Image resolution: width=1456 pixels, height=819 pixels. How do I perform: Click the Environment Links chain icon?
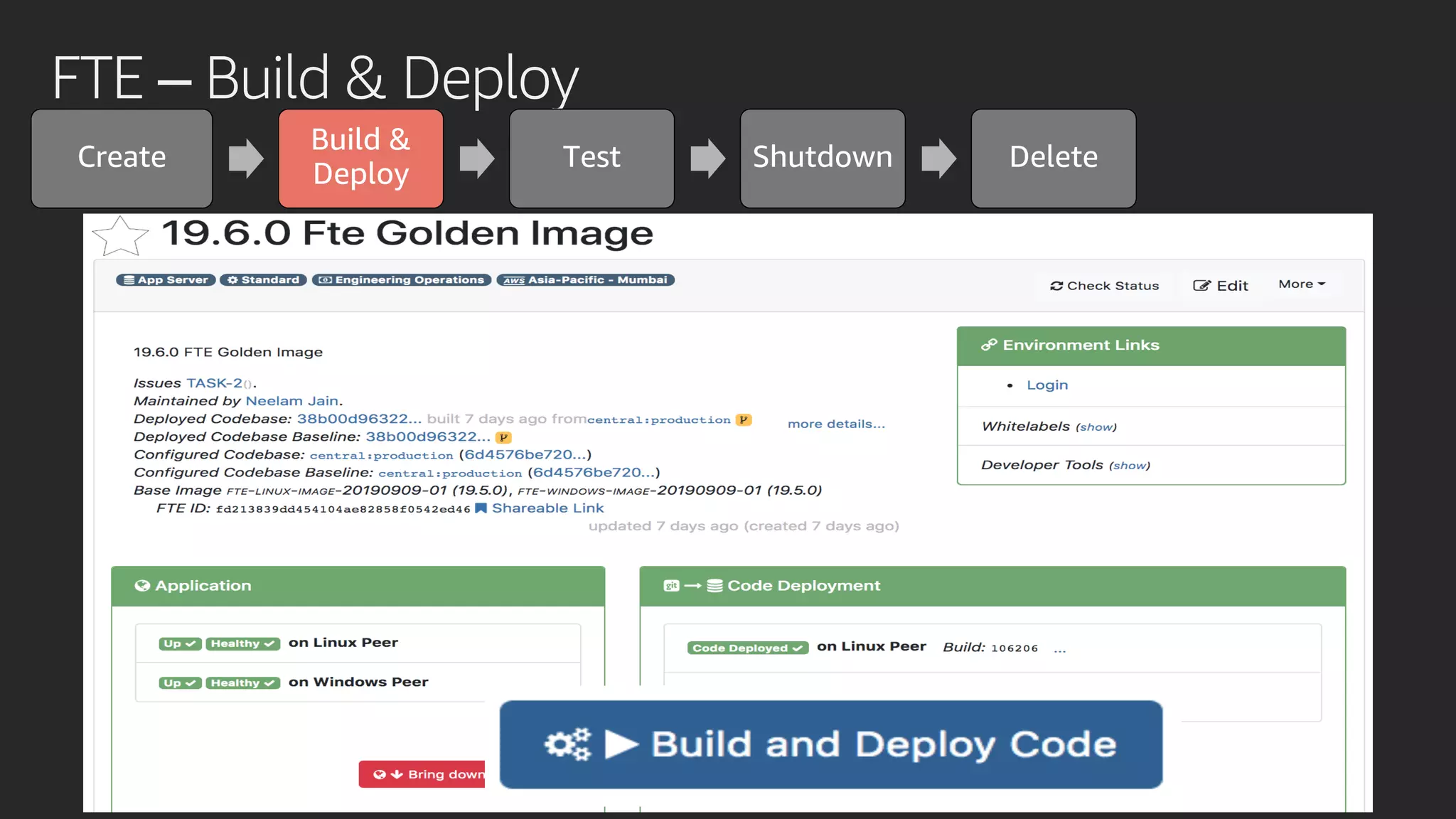989,345
